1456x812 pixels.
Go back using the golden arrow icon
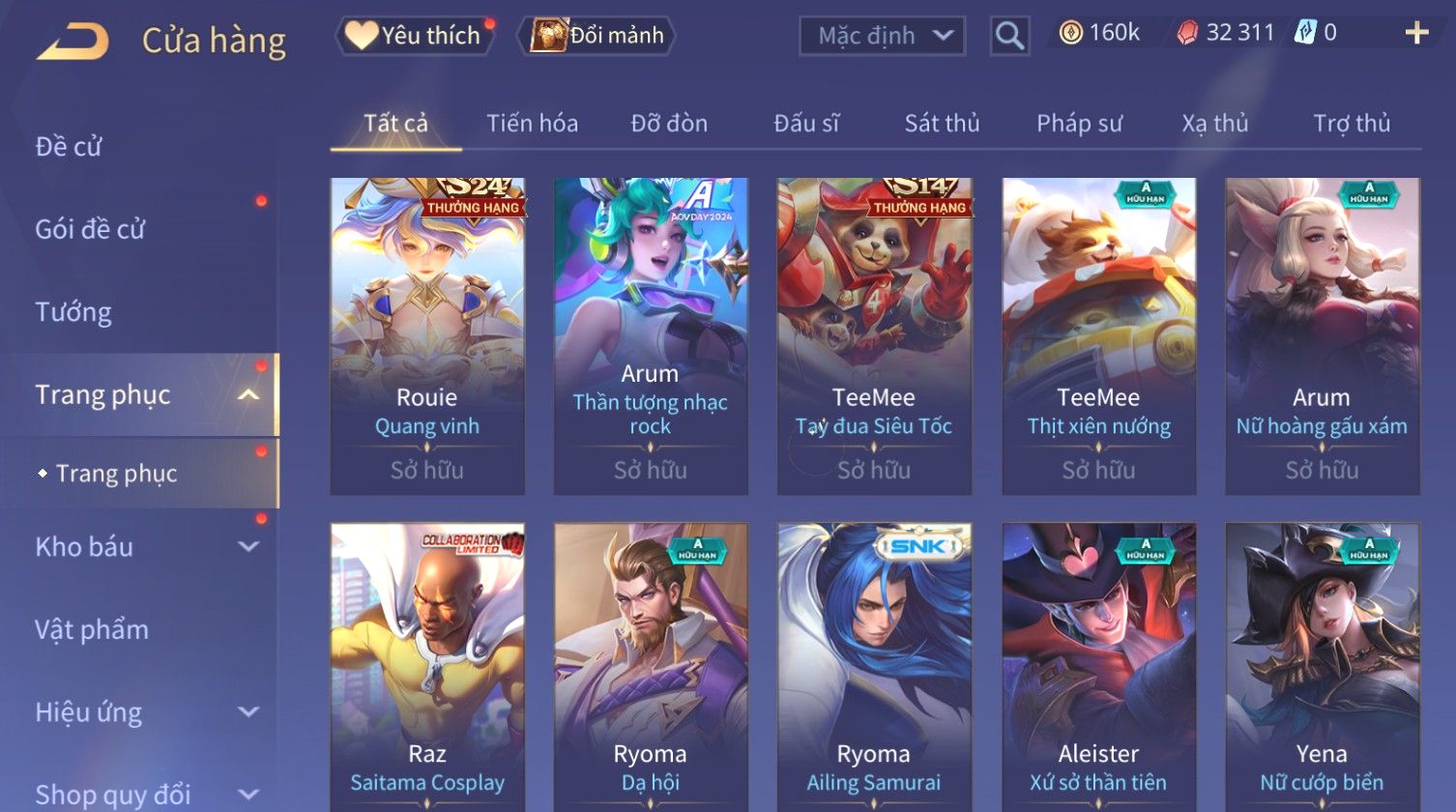73,42
